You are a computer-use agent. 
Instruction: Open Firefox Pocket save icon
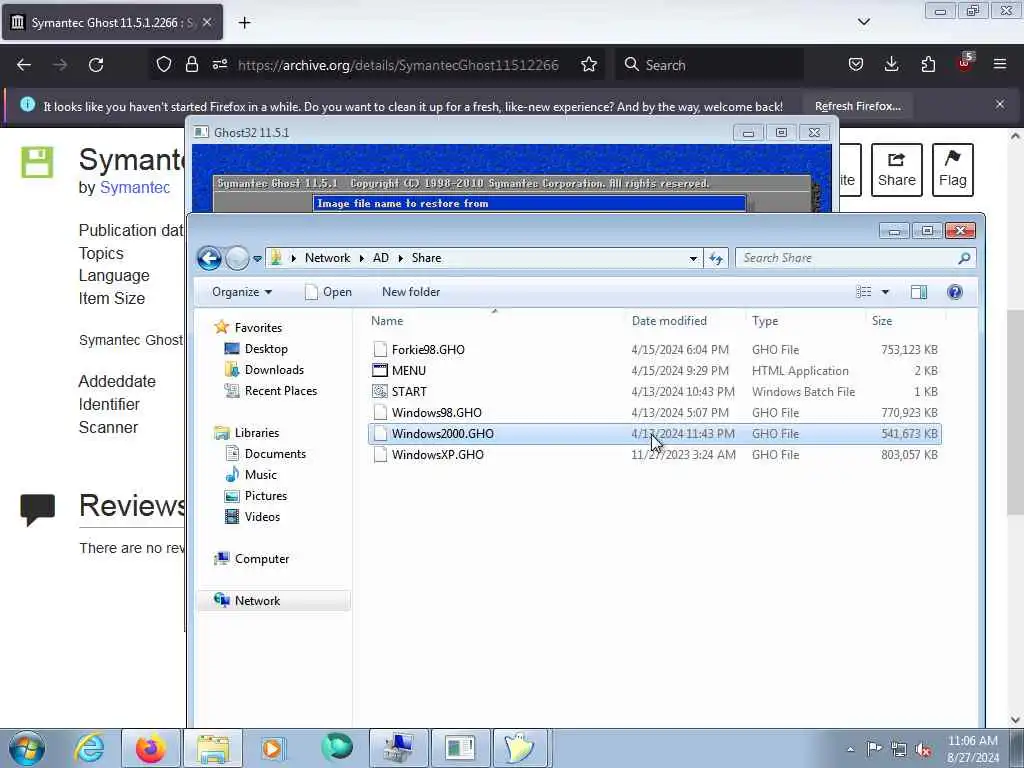click(856, 64)
